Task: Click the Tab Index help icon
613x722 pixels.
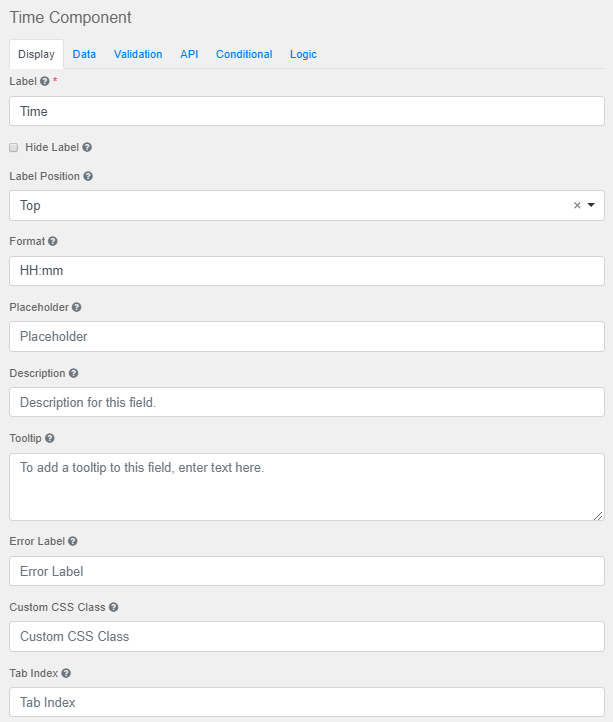Action: pos(66,673)
